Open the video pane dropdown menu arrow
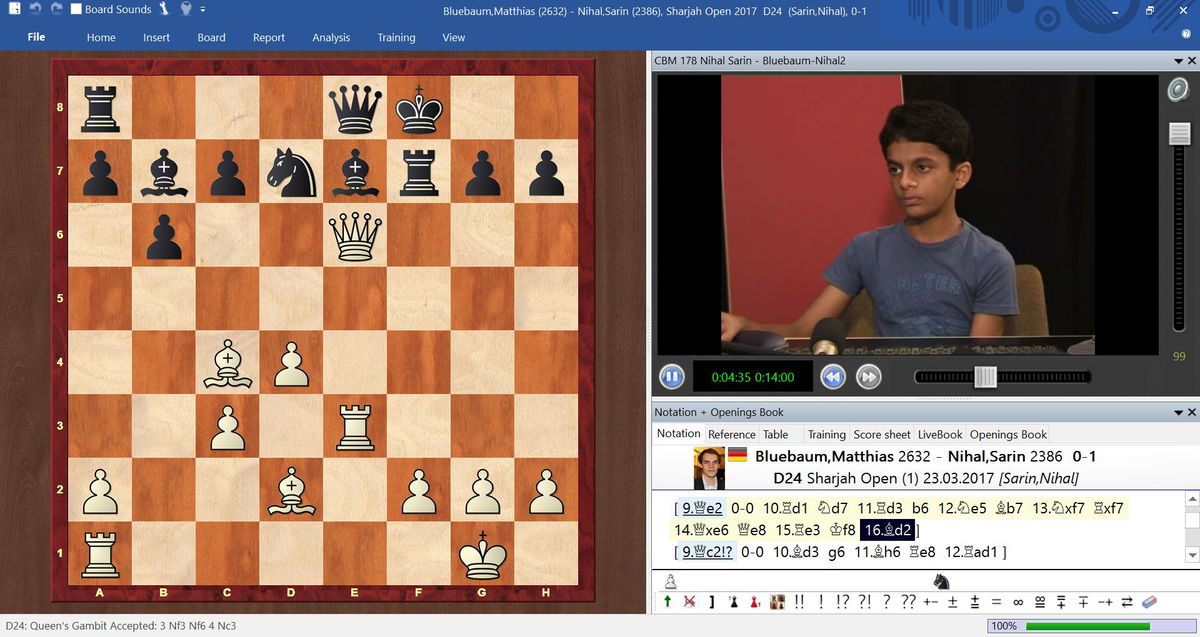Viewport: 1200px width, 637px height. click(x=1177, y=61)
